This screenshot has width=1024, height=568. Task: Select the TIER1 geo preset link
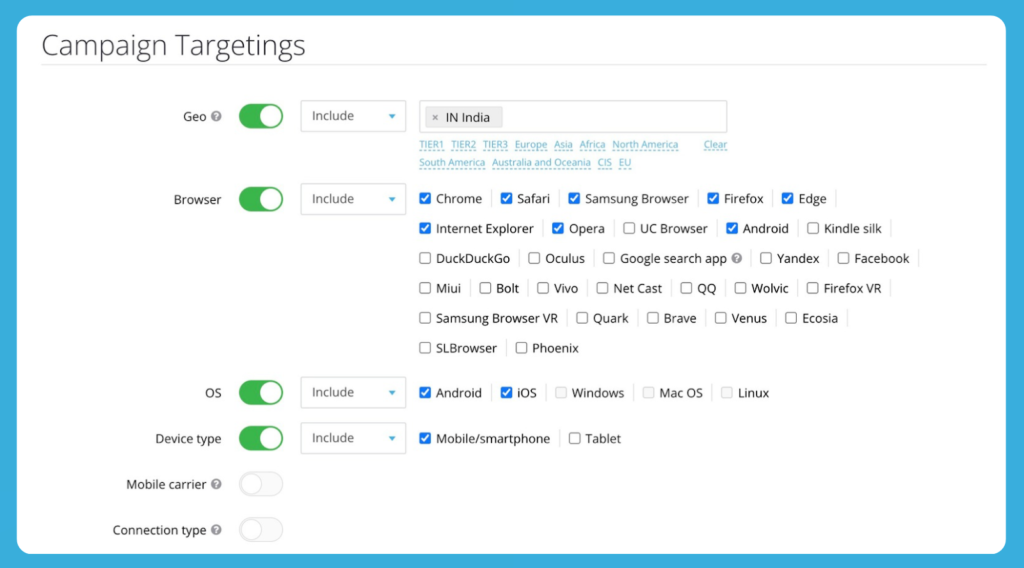point(431,145)
